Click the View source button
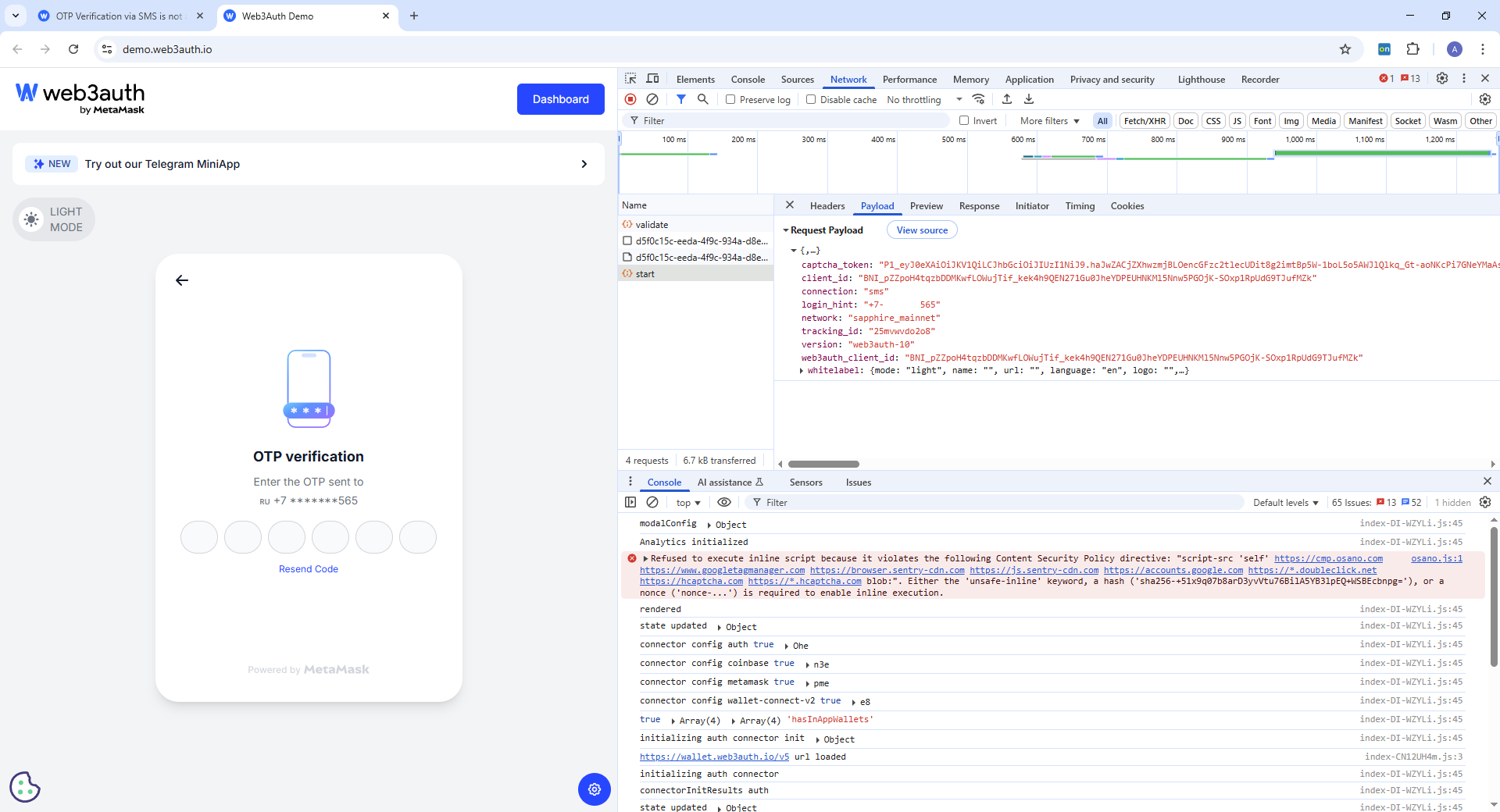Screen dimensions: 1500x812 [922, 230]
